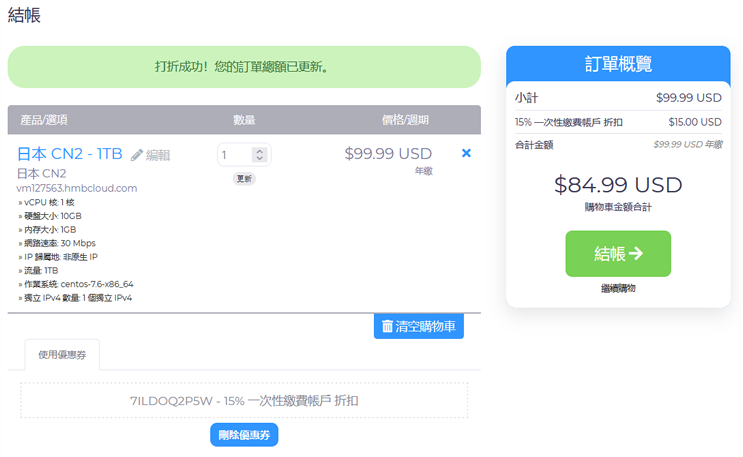Click the 數量 column header
This screenshot has width=743, height=457.
244,120
